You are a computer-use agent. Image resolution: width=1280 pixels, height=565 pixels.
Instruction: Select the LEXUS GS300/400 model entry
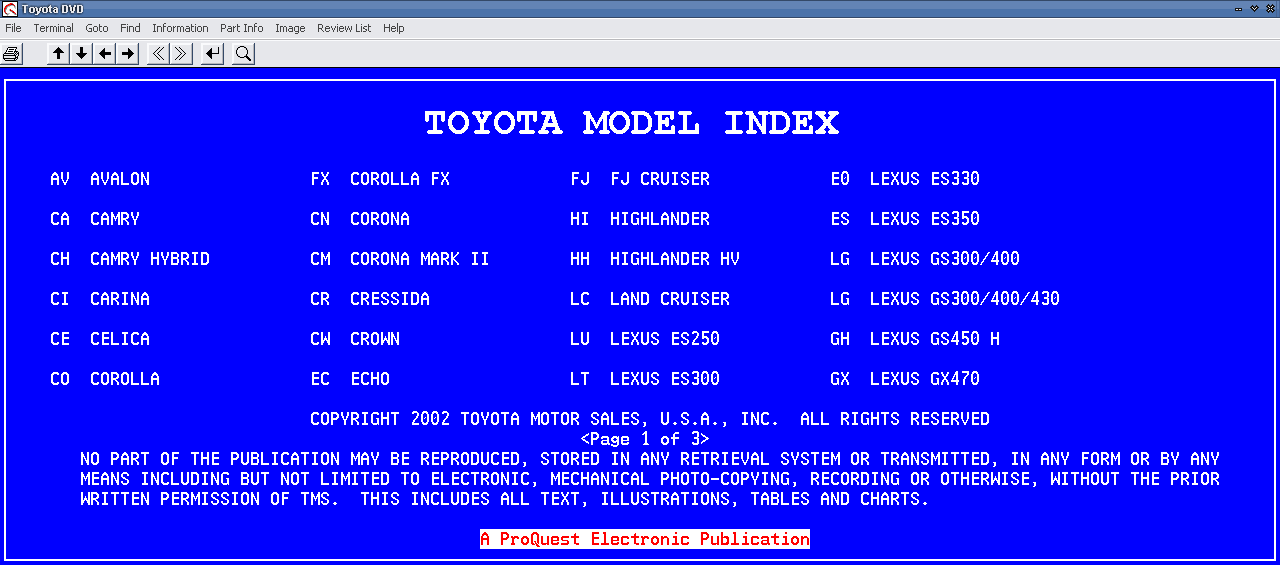click(925, 259)
